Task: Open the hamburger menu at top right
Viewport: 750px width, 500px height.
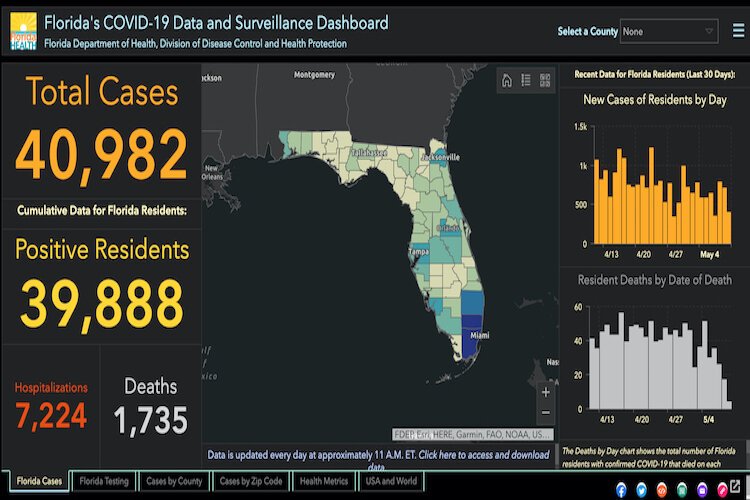Action: point(737,31)
